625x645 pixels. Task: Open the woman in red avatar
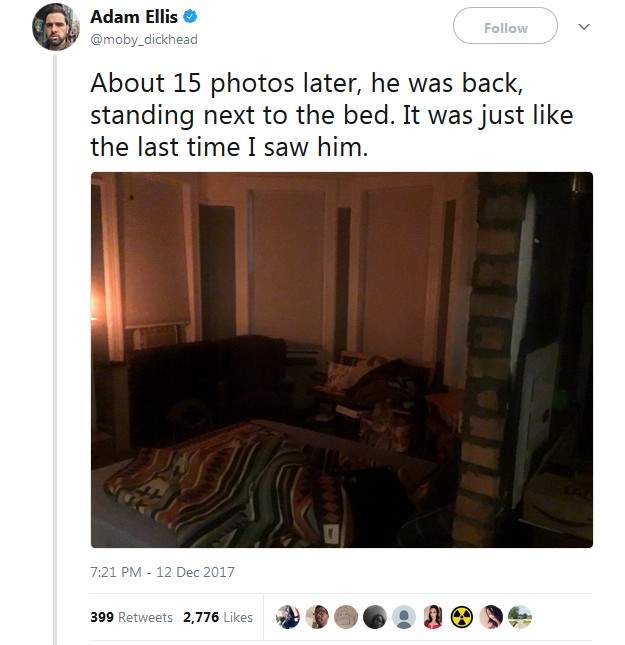point(433,617)
